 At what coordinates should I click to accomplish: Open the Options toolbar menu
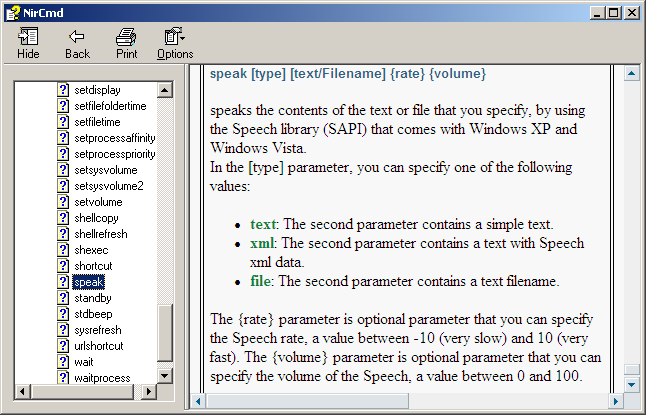(175, 37)
